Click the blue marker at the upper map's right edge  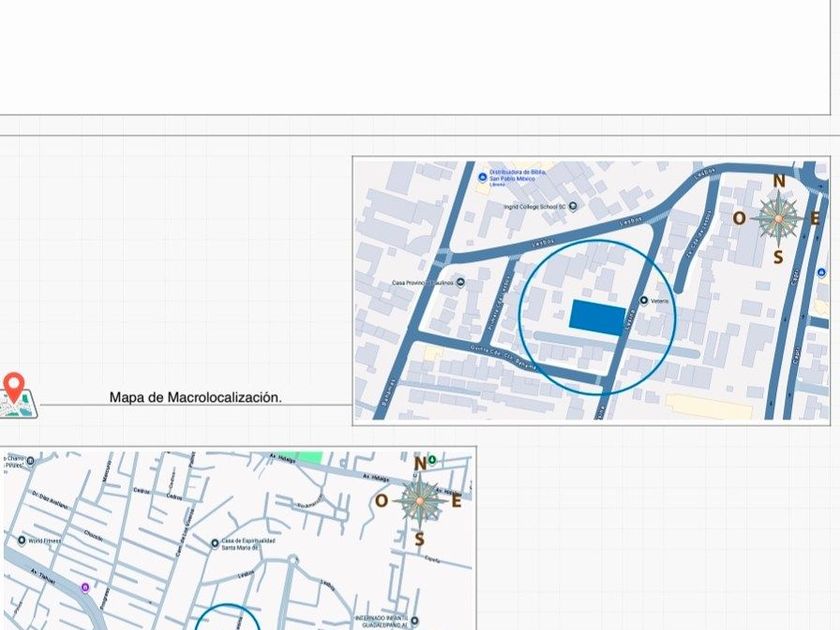(822, 273)
